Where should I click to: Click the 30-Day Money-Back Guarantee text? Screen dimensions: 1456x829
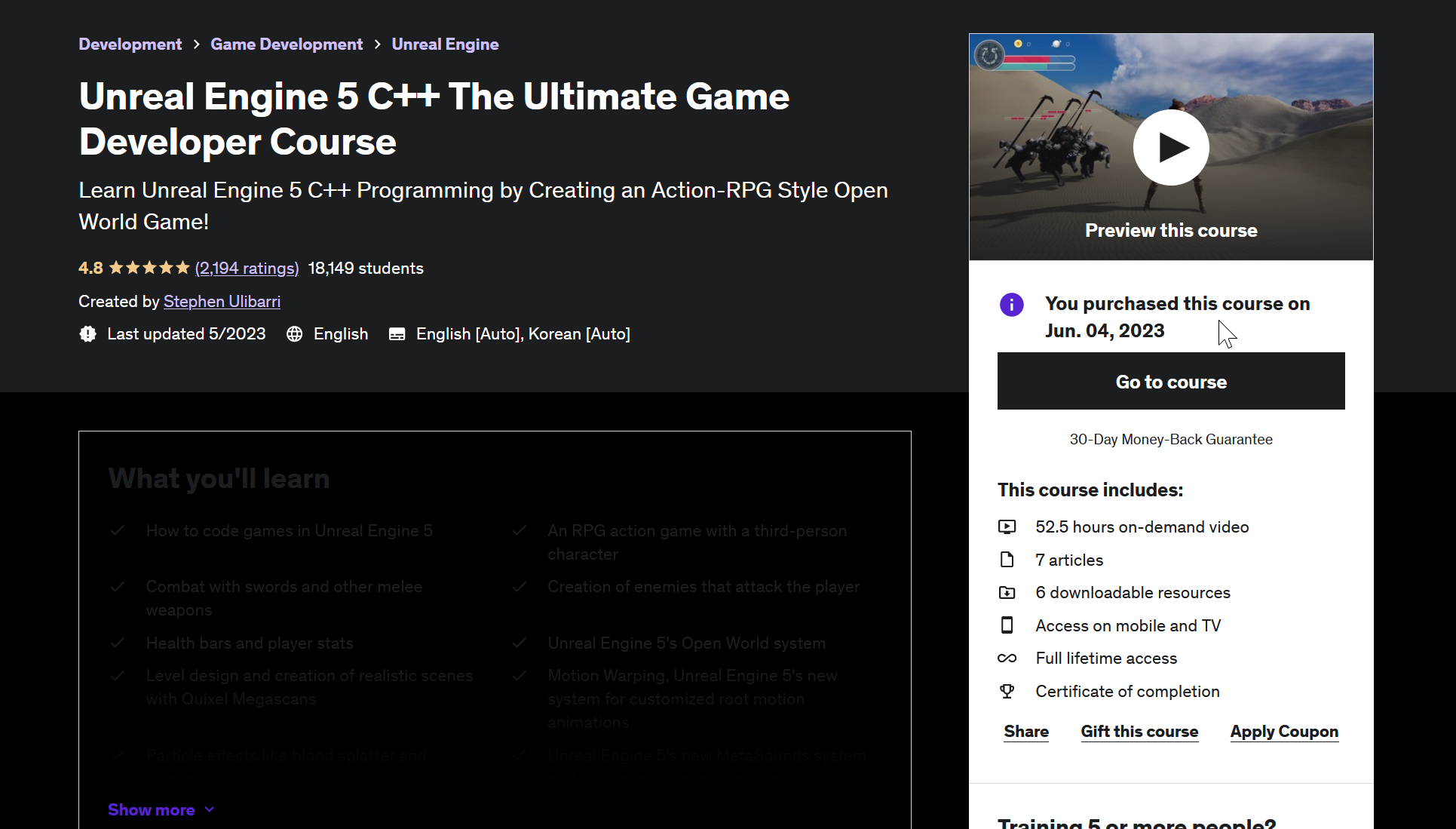tap(1171, 439)
